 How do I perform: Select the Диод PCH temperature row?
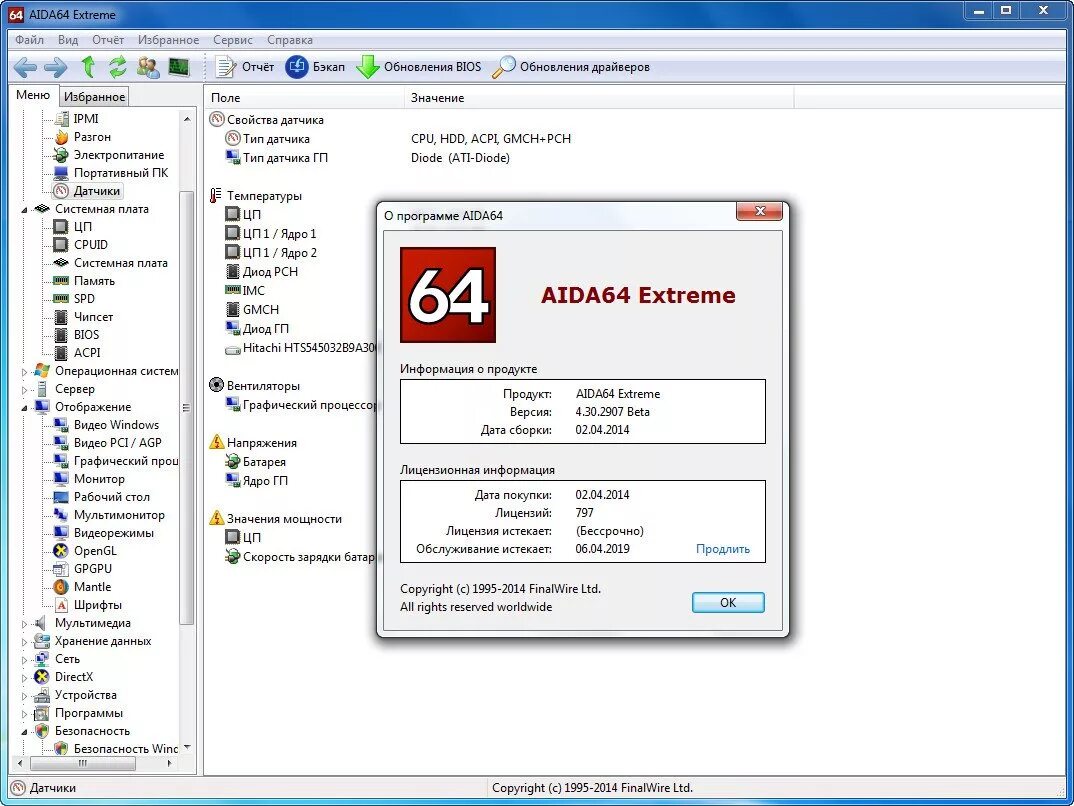(x=262, y=272)
